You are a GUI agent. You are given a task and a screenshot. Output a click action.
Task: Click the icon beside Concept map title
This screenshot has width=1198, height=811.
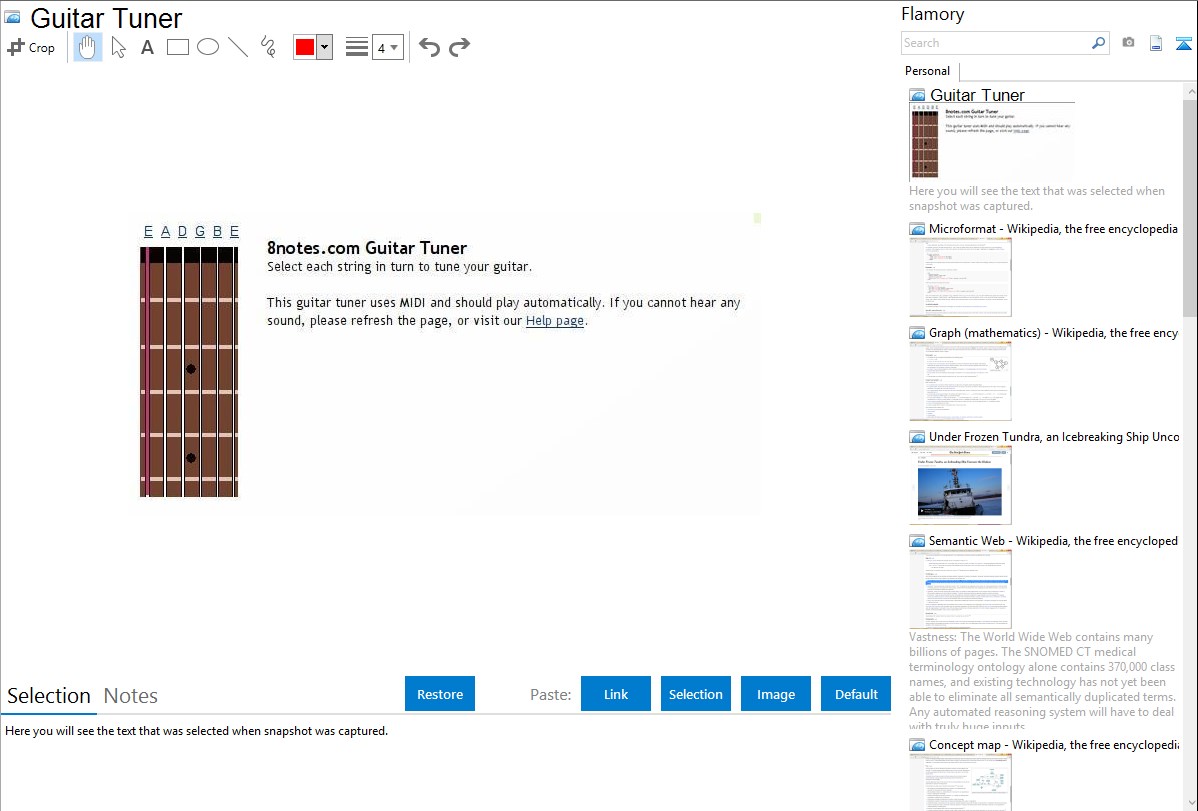coord(918,745)
